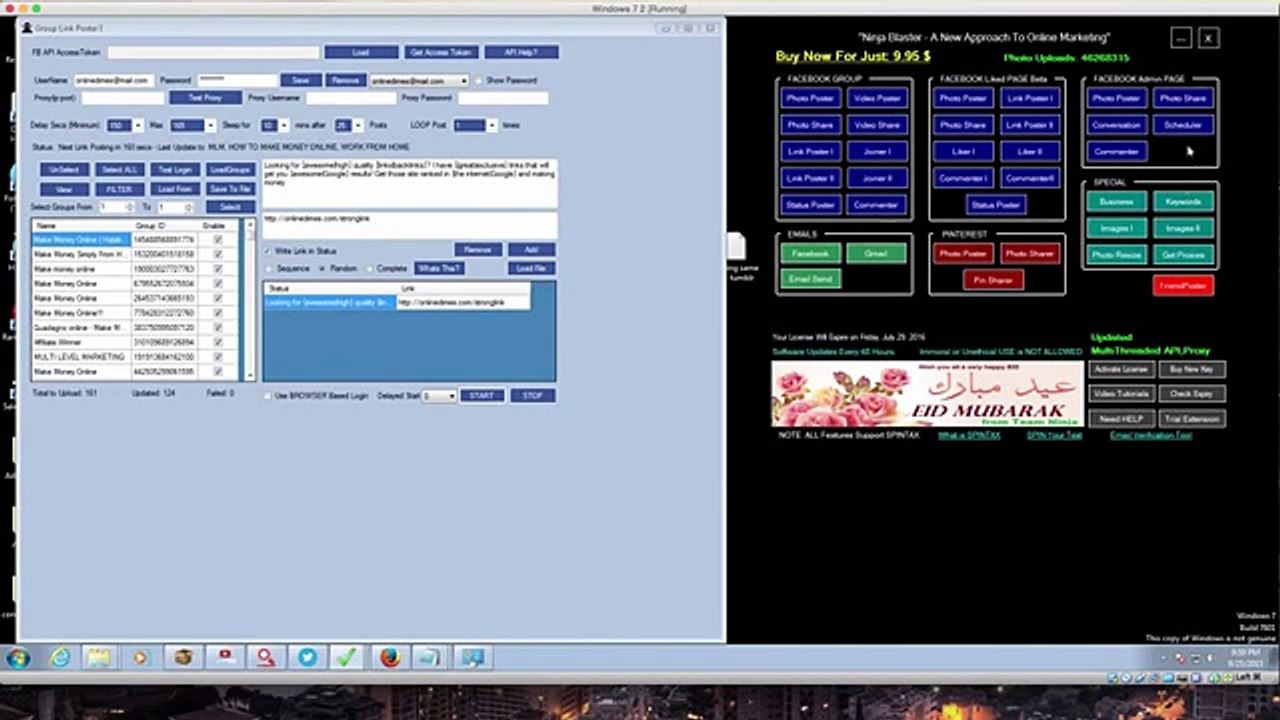Click the Whats This? button
This screenshot has height=720, width=1280.
point(440,269)
